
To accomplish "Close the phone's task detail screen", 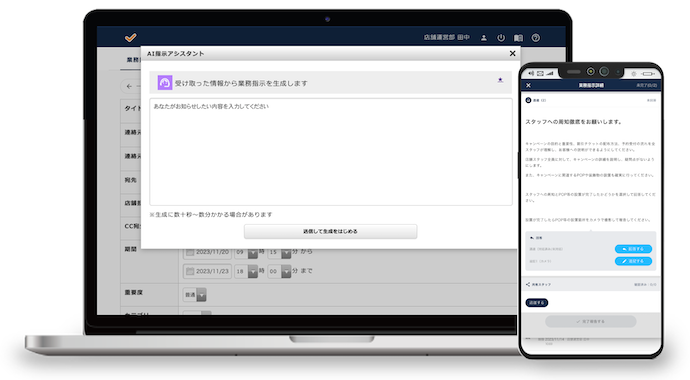I will 529,85.
